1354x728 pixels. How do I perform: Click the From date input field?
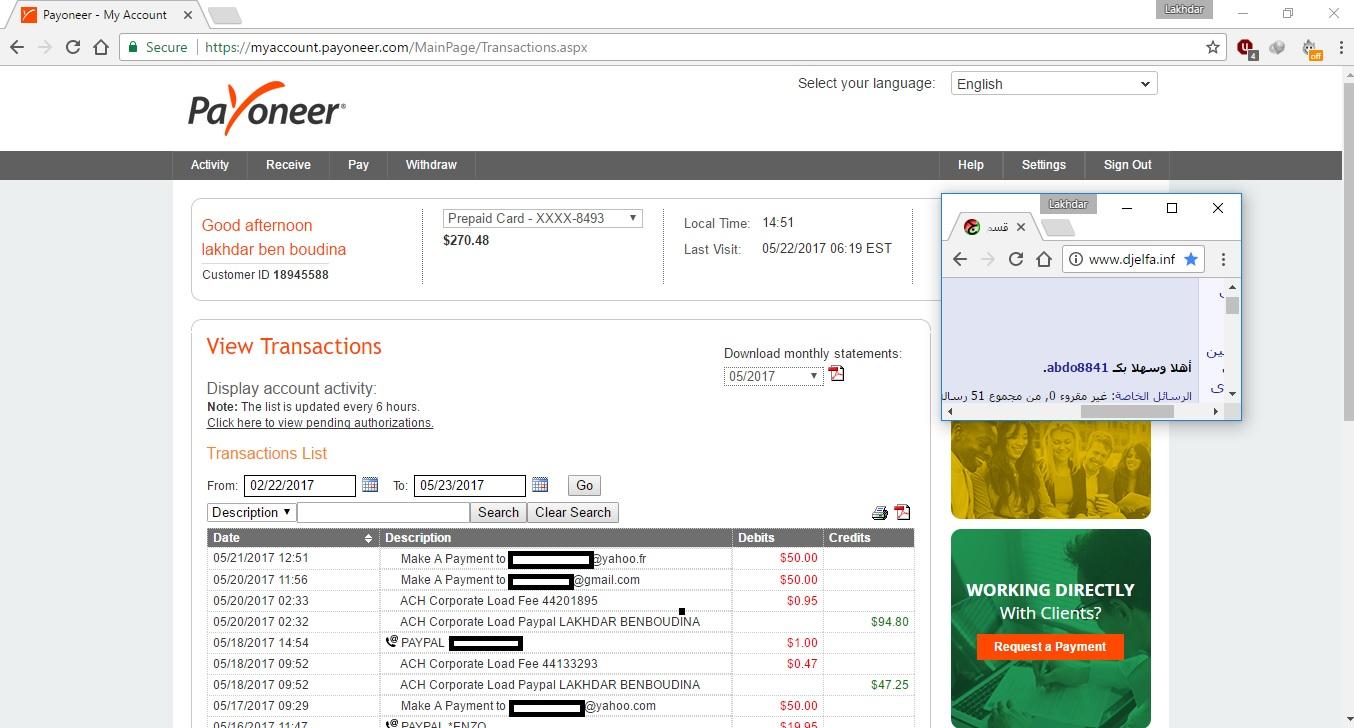click(x=299, y=486)
